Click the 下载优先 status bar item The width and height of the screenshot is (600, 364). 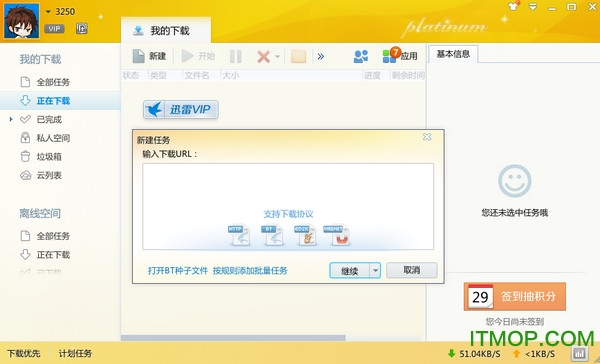point(24,353)
